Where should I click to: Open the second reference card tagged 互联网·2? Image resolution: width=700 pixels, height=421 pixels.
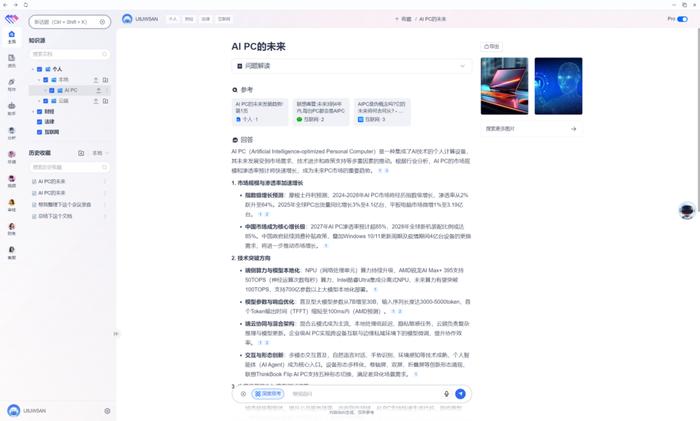coord(321,112)
